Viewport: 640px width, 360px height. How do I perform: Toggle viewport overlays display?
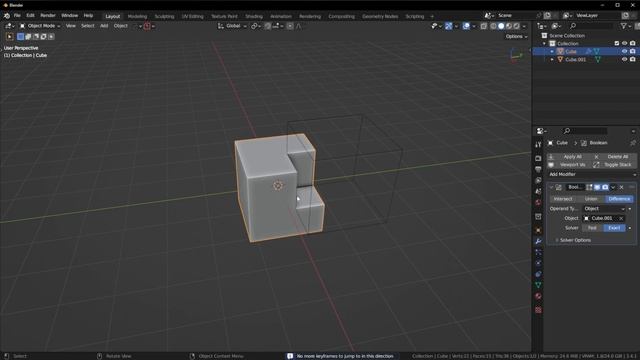coord(466,26)
